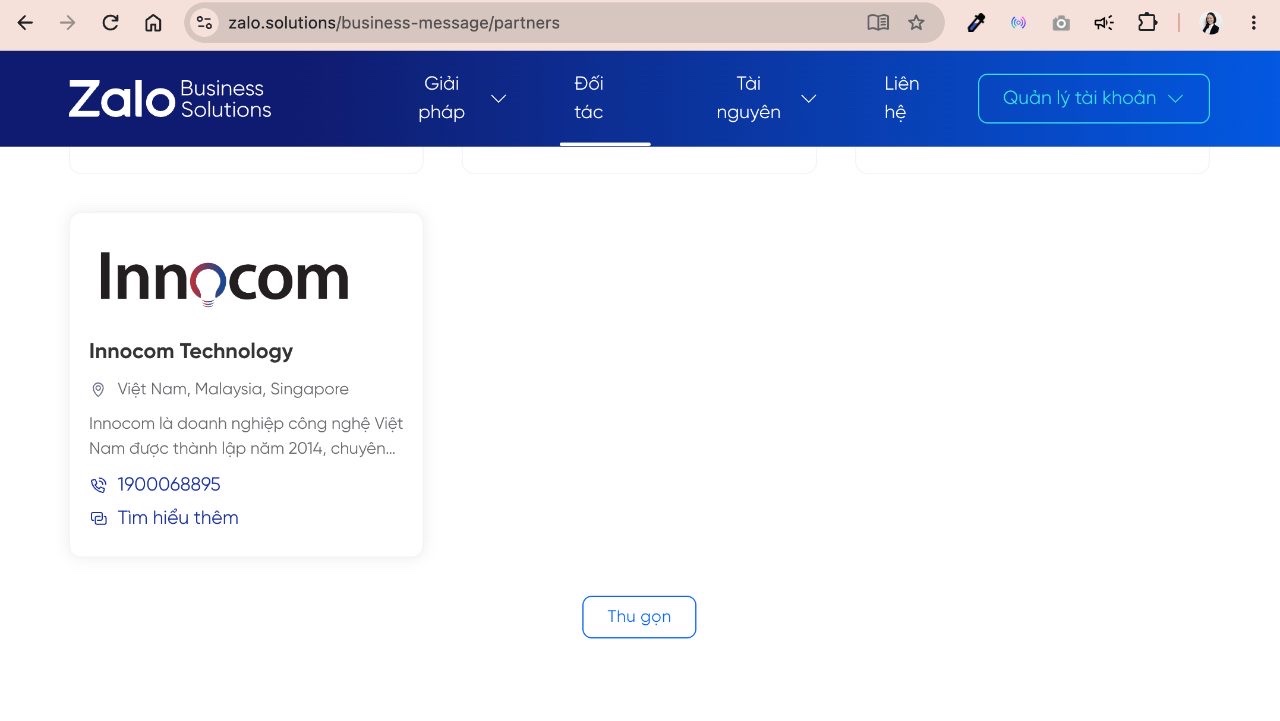Click the chat icon beside Tìm hiểu thêm
This screenshot has width=1280, height=721.
pos(98,518)
